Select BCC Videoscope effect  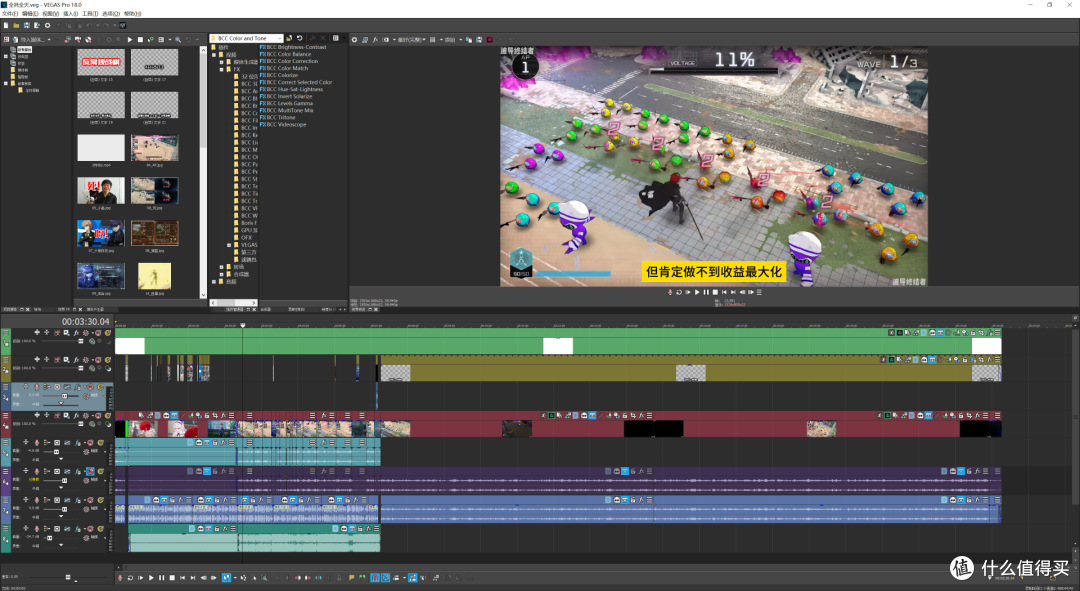pos(283,125)
